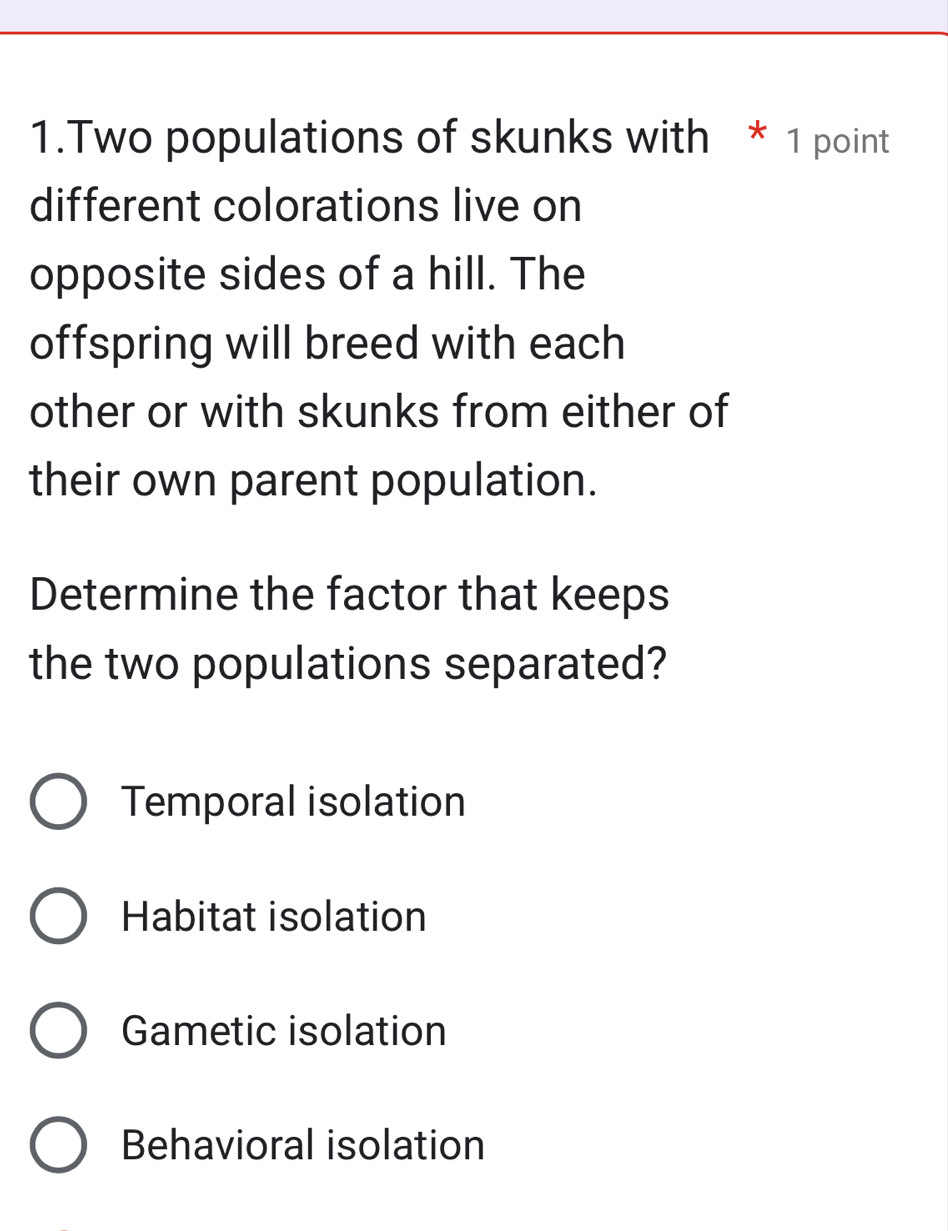
Task: Click the circle next to Temporal isolation
Action: click(57, 801)
